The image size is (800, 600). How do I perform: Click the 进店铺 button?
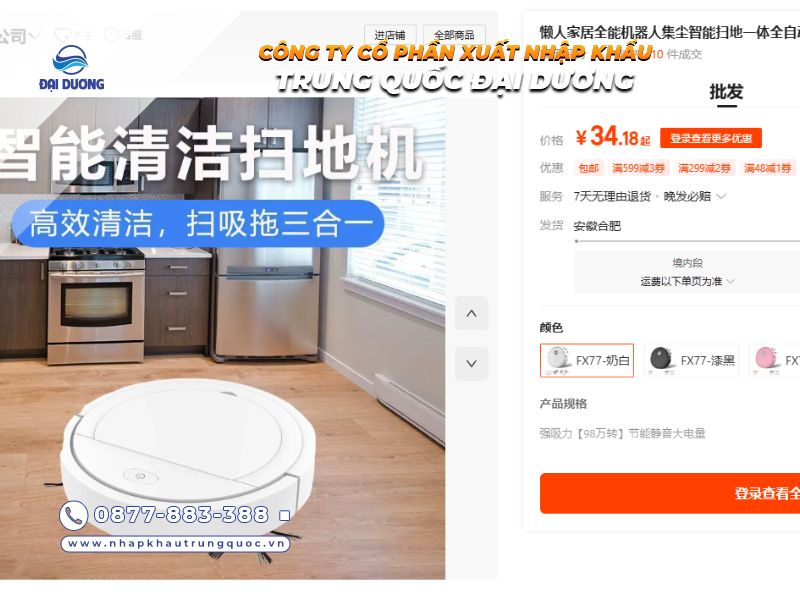click(390, 35)
